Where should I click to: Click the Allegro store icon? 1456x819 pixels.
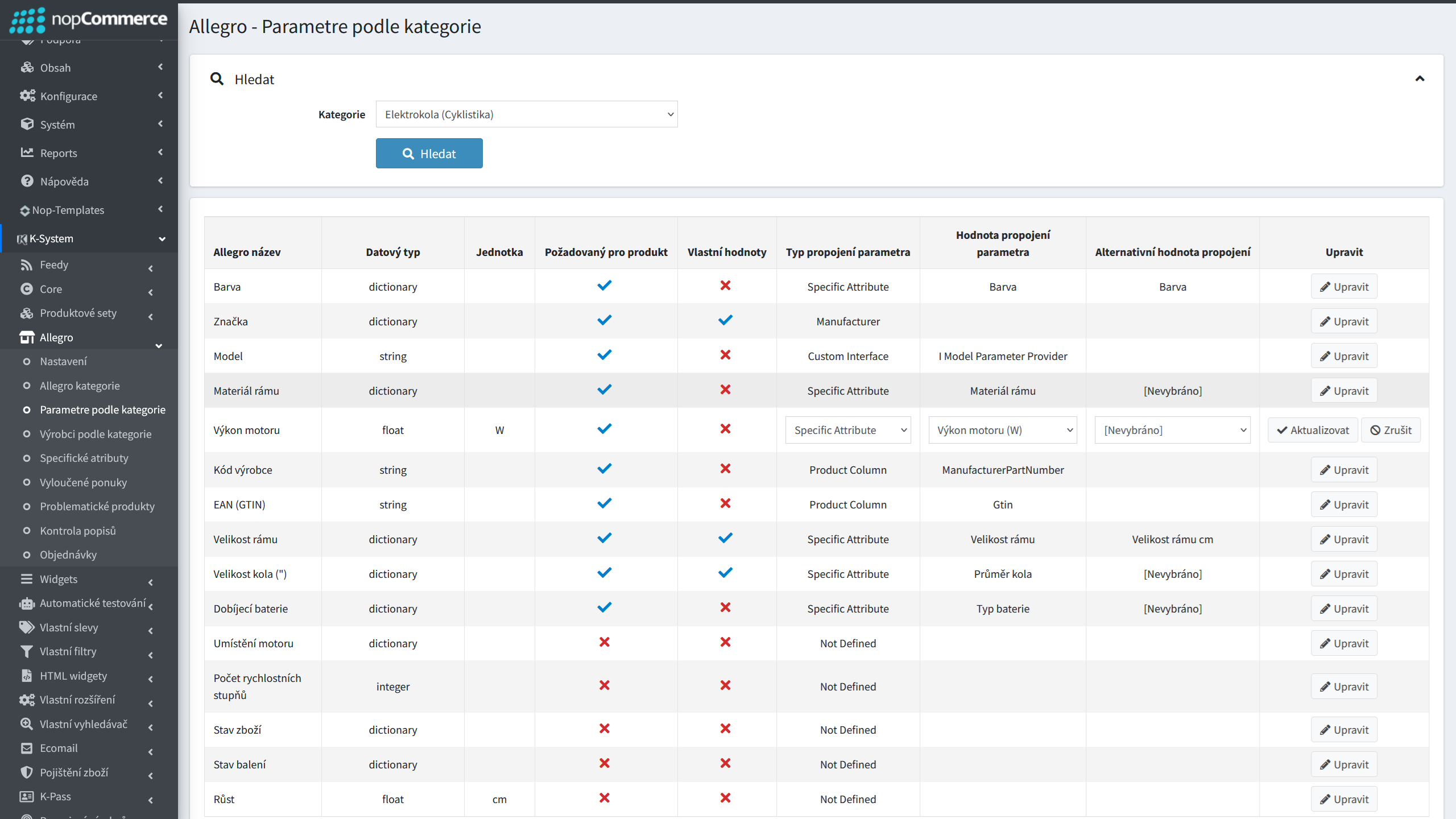click(x=27, y=337)
